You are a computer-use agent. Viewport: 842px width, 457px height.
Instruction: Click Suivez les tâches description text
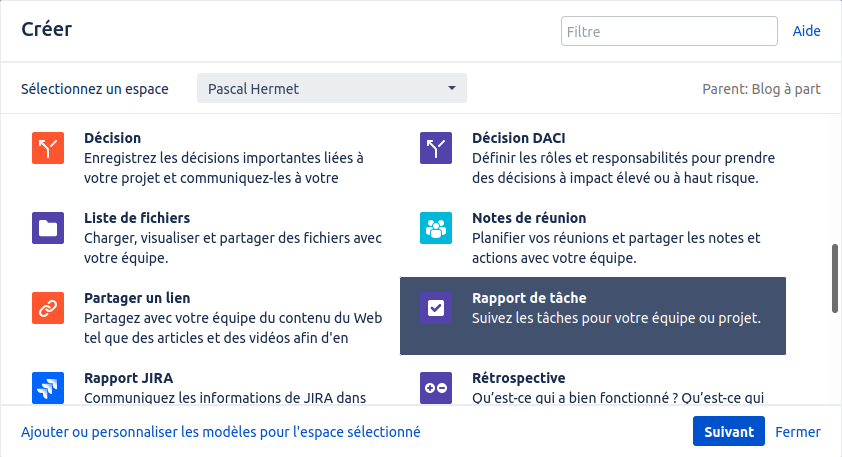[x=616, y=318]
